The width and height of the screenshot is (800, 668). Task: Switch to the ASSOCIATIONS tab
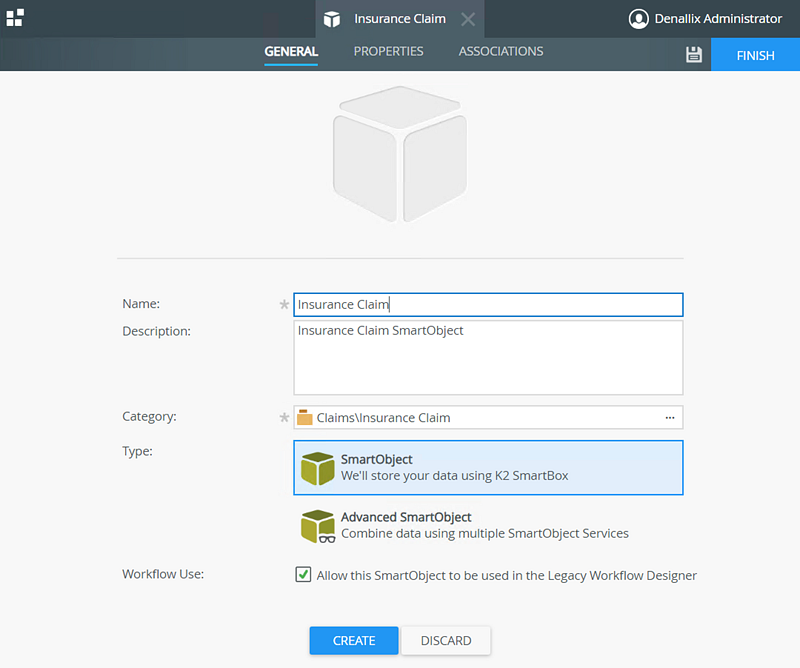(x=501, y=52)
